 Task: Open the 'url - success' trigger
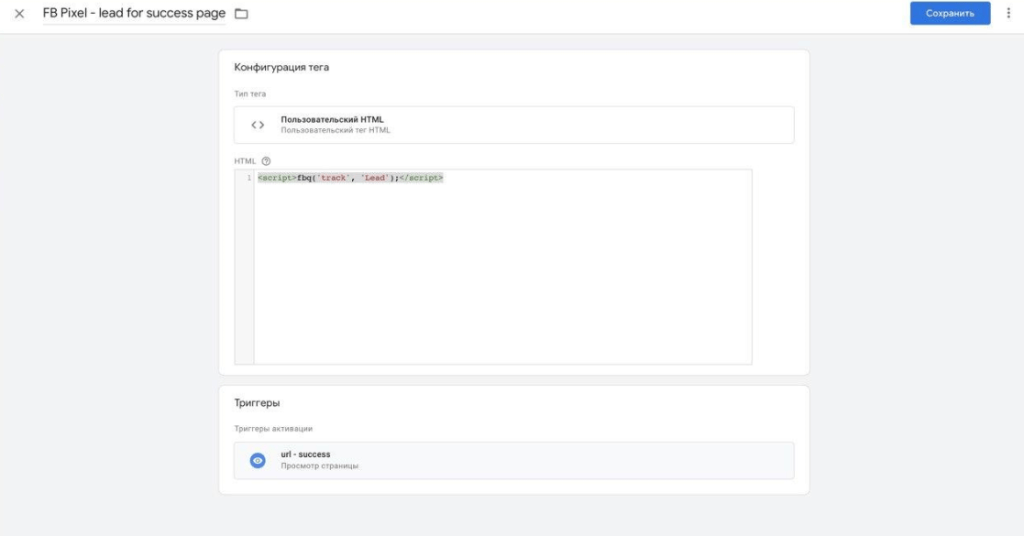point(305,454)
